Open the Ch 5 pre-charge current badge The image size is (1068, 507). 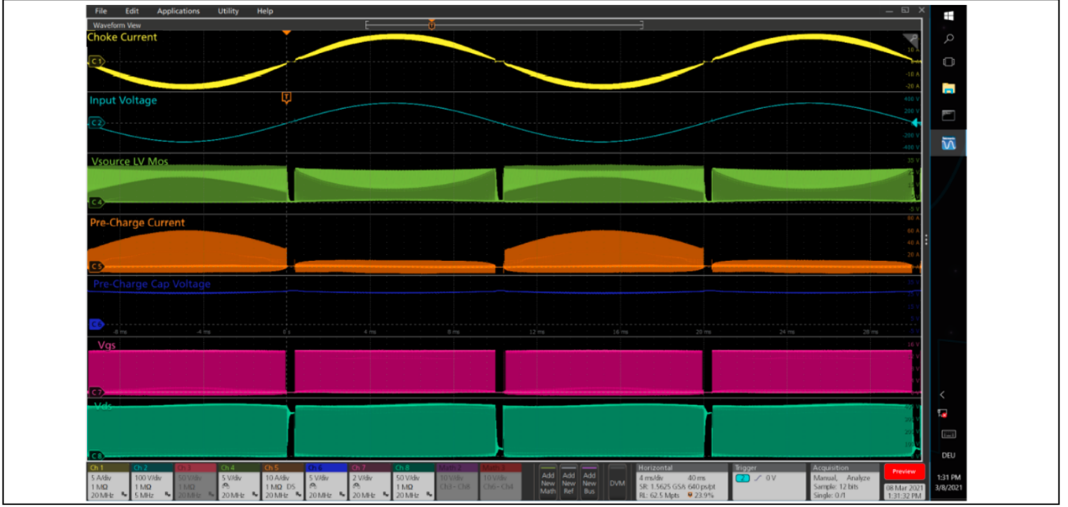[x=284, y=481]
